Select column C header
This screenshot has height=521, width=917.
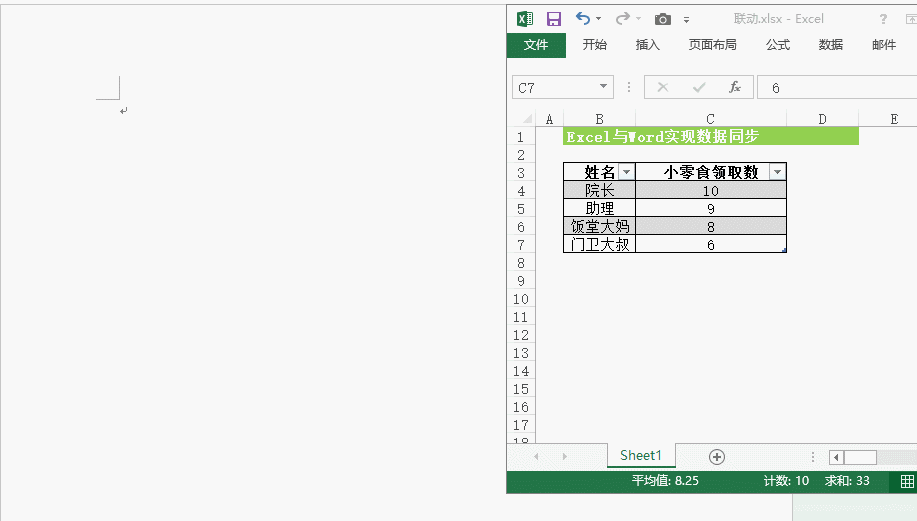[711, 119]
